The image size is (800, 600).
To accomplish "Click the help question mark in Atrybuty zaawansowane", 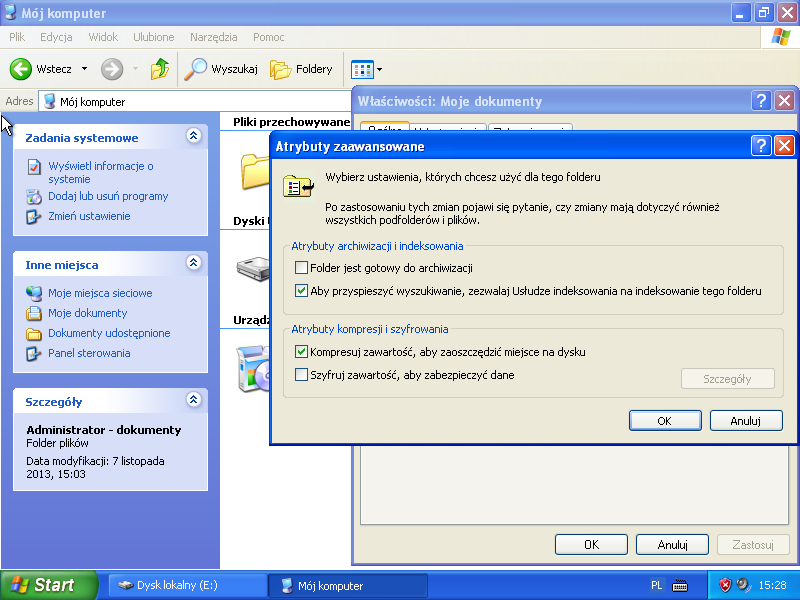I will click(761, 146).
